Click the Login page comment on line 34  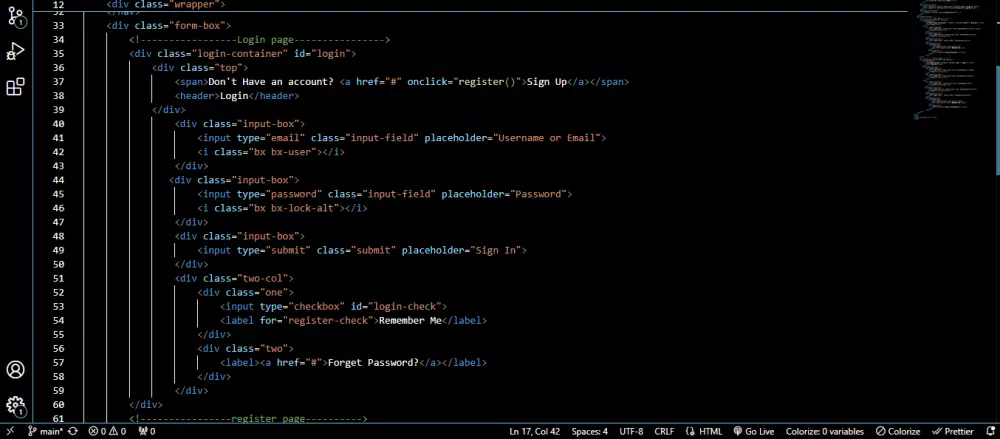260,40
